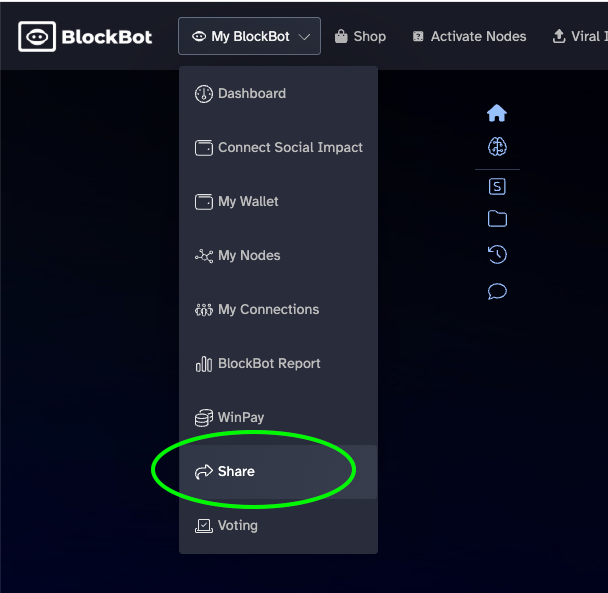
Task: Click the Connect Social Impact wallet icon
Action: tap(204, 148)
